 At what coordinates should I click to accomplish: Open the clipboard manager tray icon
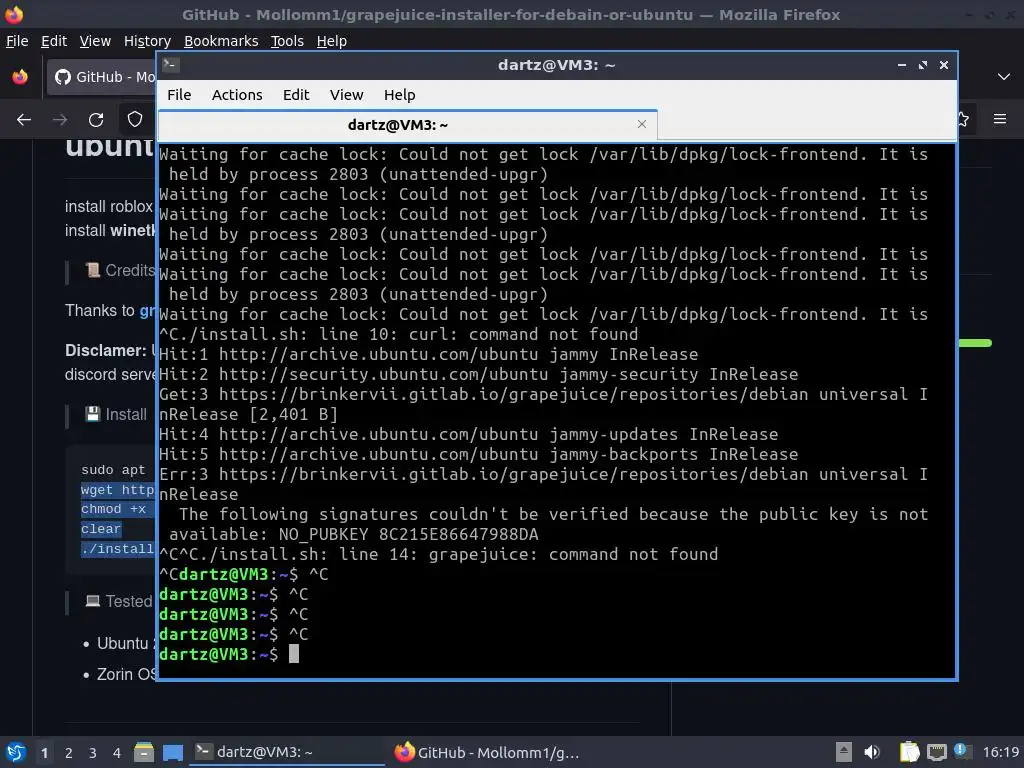click(x=909, y=752)
